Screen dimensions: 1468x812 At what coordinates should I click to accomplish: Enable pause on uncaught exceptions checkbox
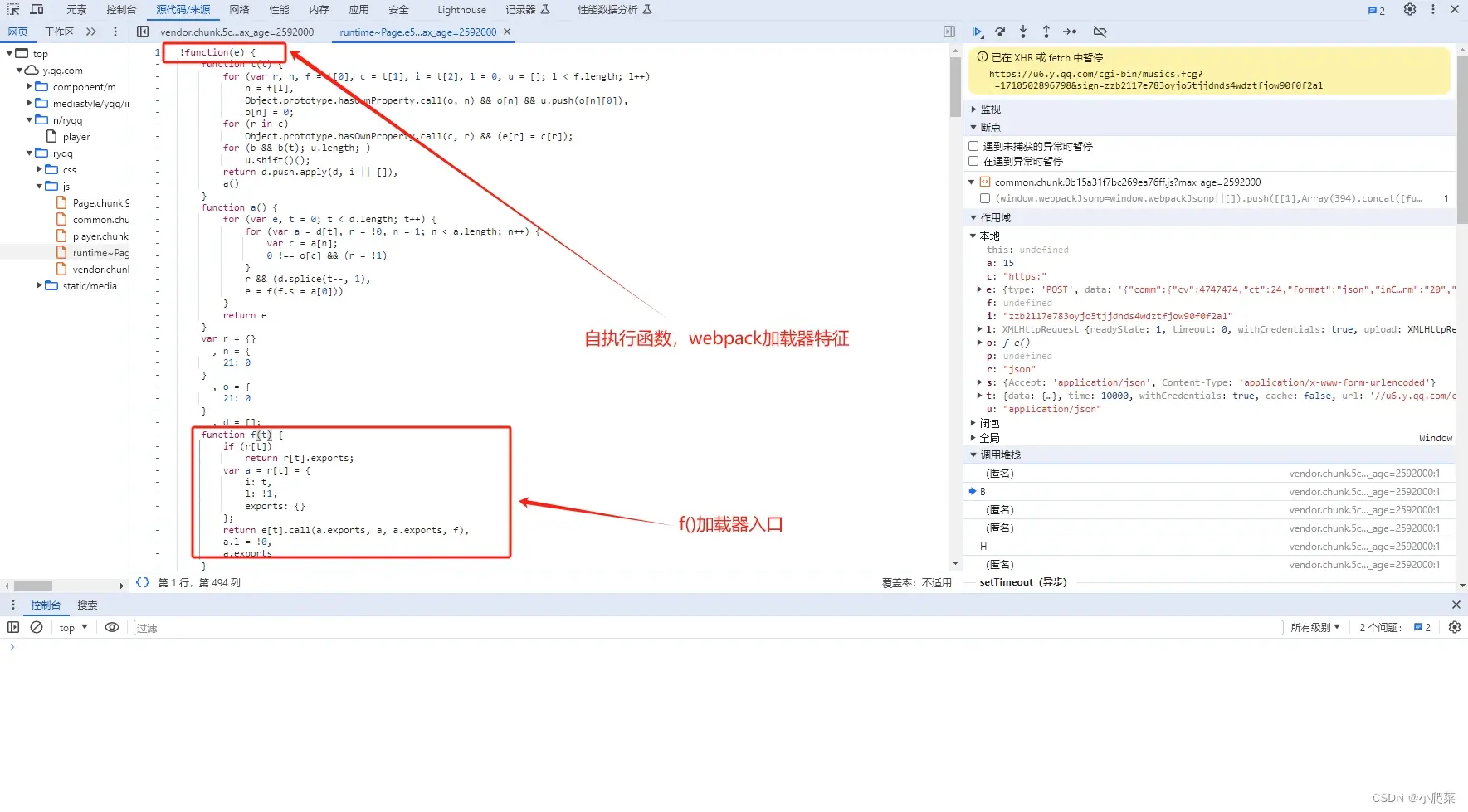[973, 146]
